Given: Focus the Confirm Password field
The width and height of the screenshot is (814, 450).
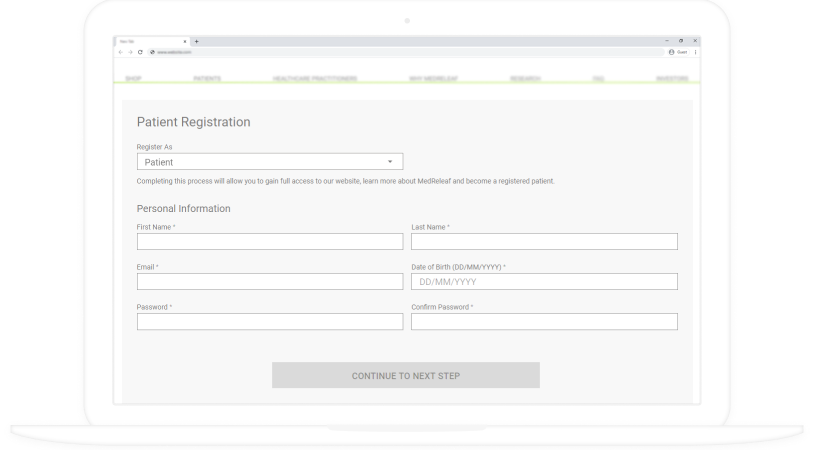Looking at the screenshot, I should 544,322.
